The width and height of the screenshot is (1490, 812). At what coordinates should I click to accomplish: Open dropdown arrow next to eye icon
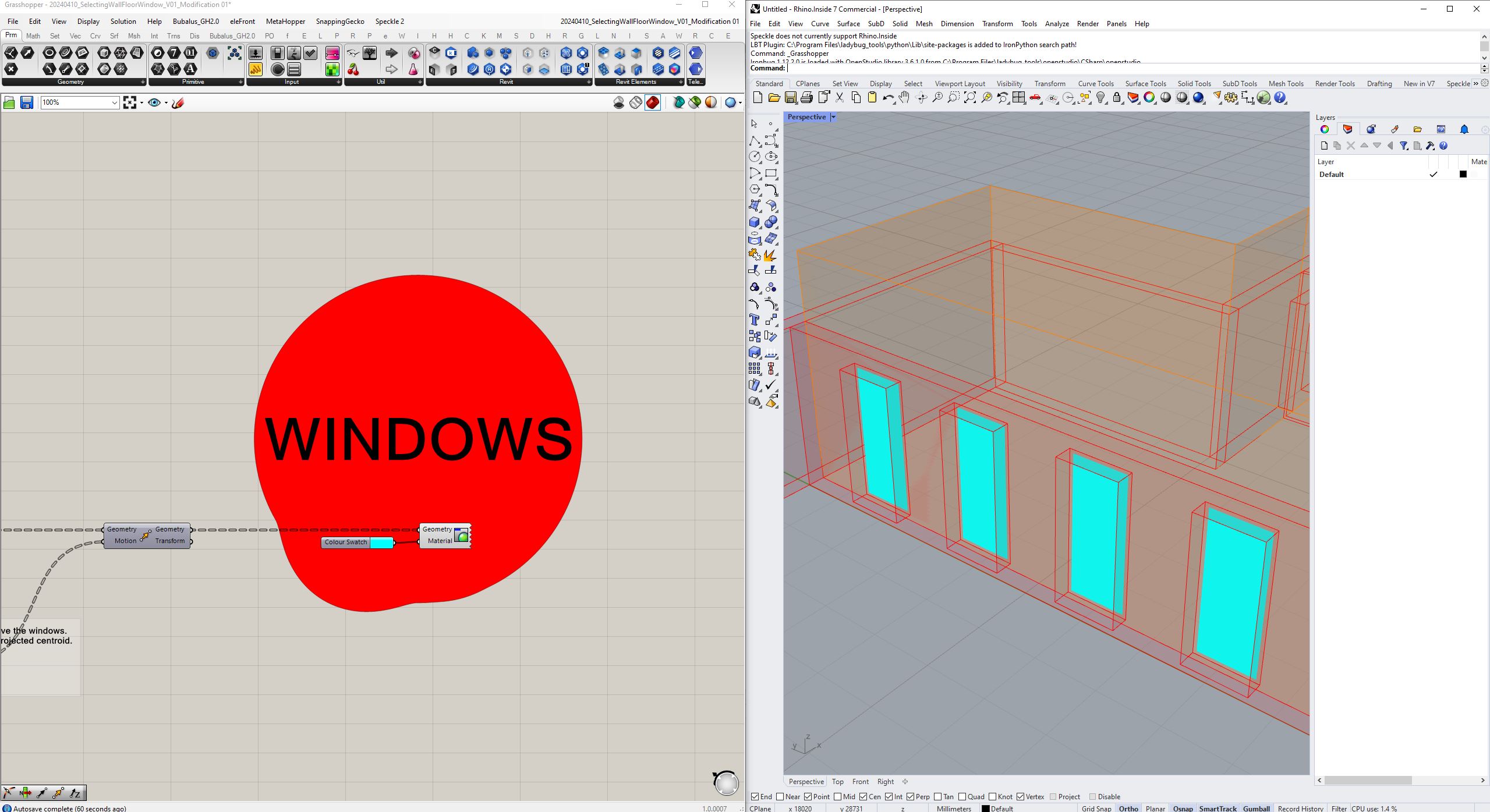(x=166, y=103)
